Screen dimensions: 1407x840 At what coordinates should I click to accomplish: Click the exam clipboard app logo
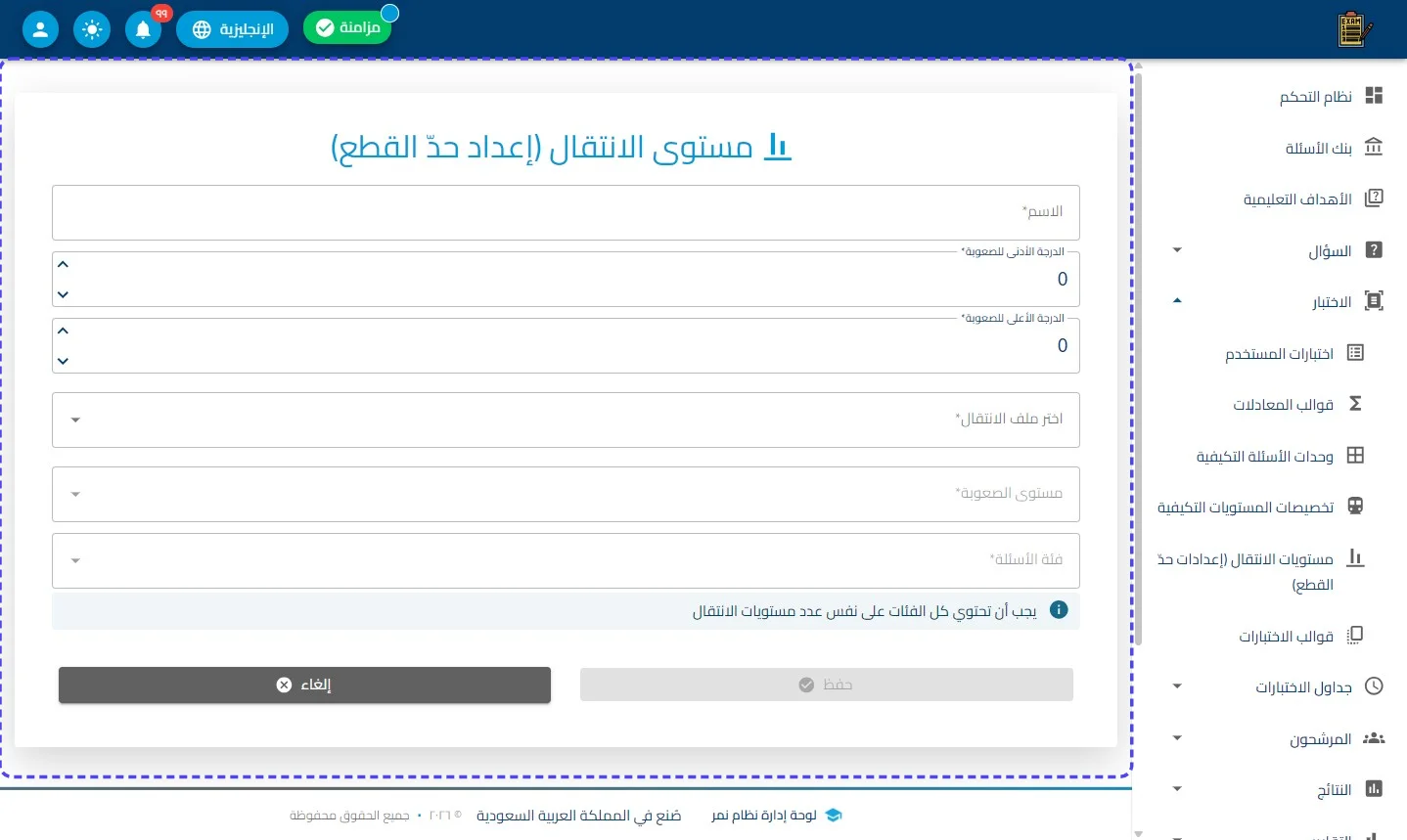(x=1354, y=29)
